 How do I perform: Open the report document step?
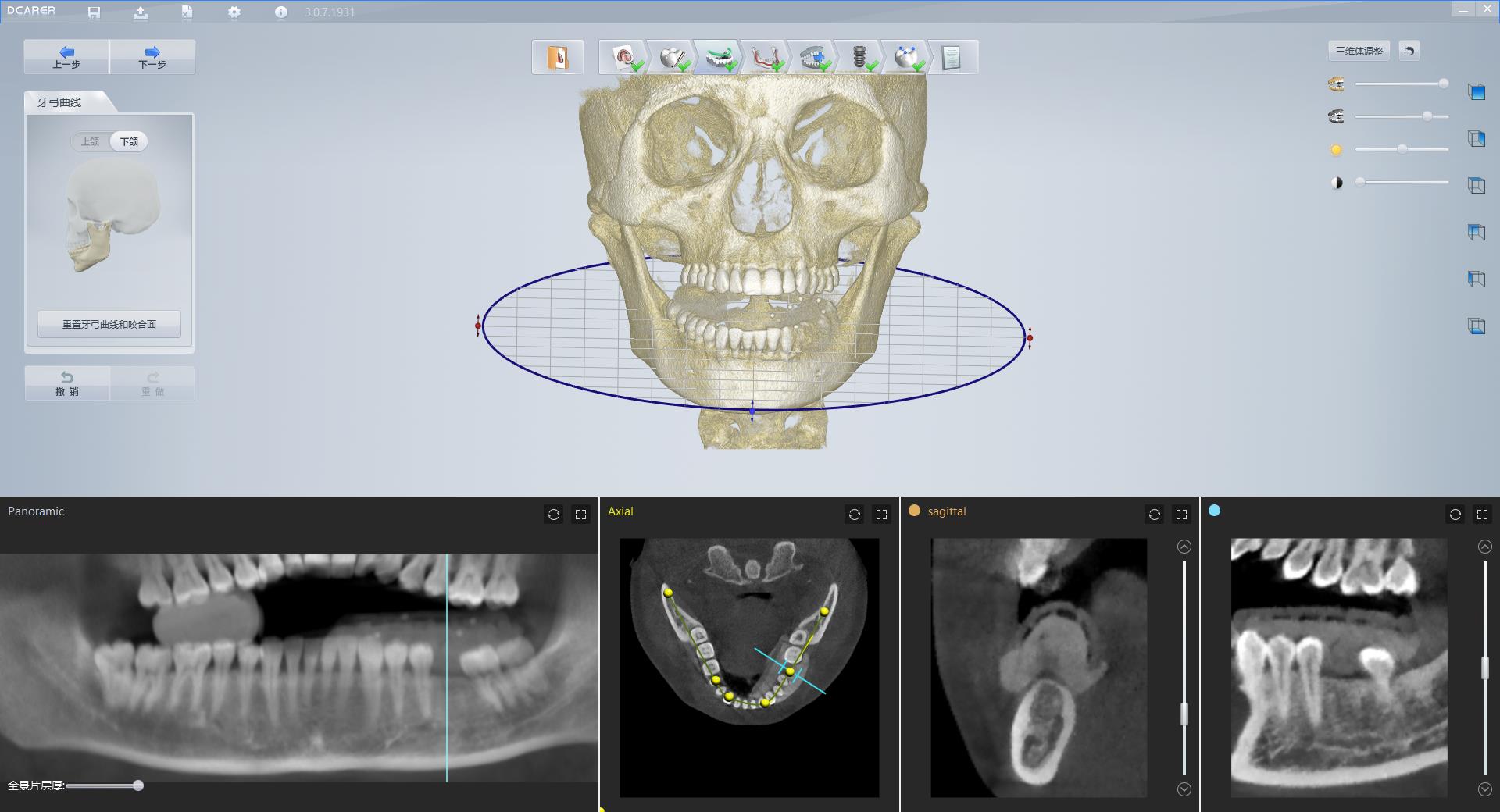[951, 58]
